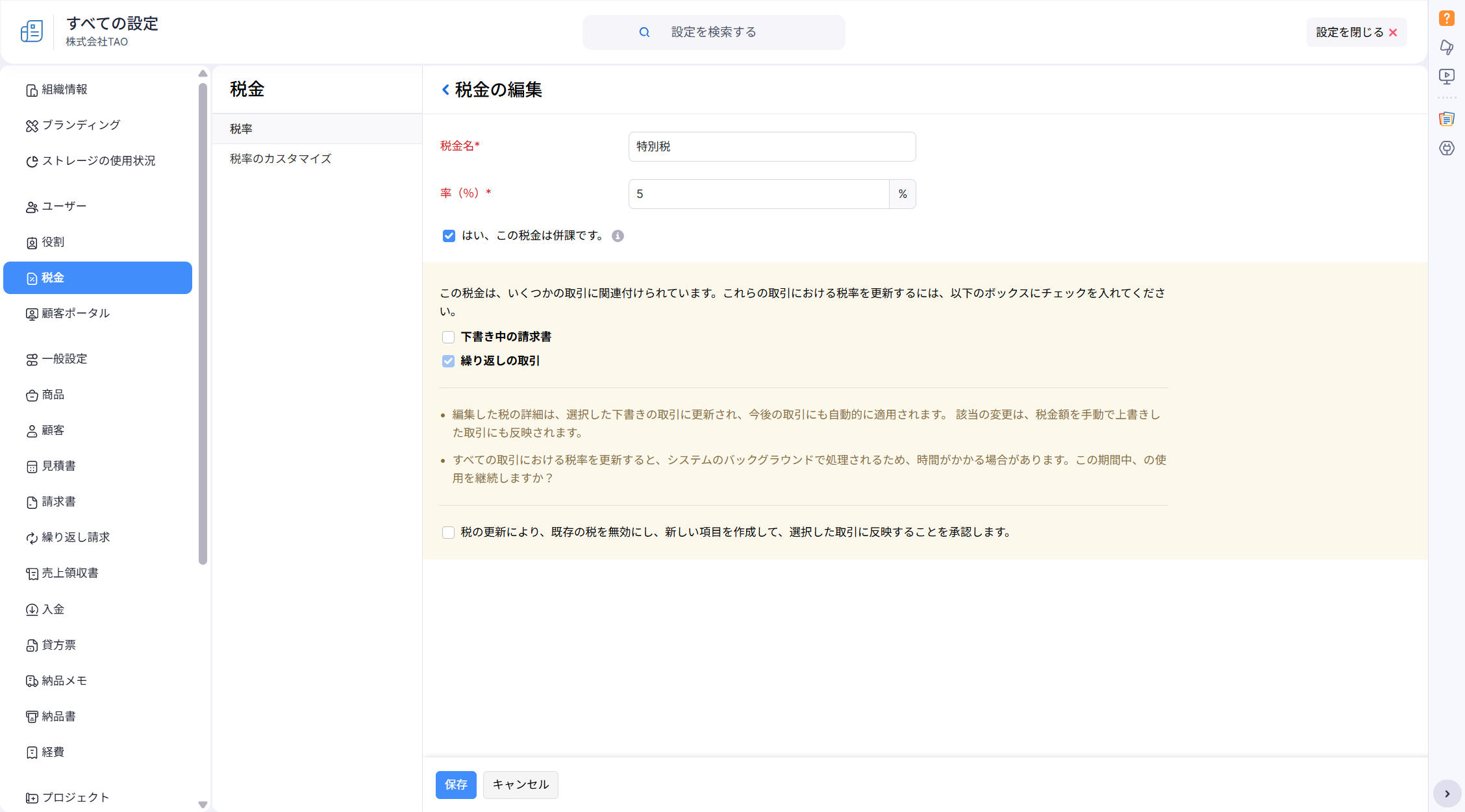Viewport: 1465px width, 812px height.
Task: Click the キャンセル button
Action: pyautogui.click(x=520, y=785)
